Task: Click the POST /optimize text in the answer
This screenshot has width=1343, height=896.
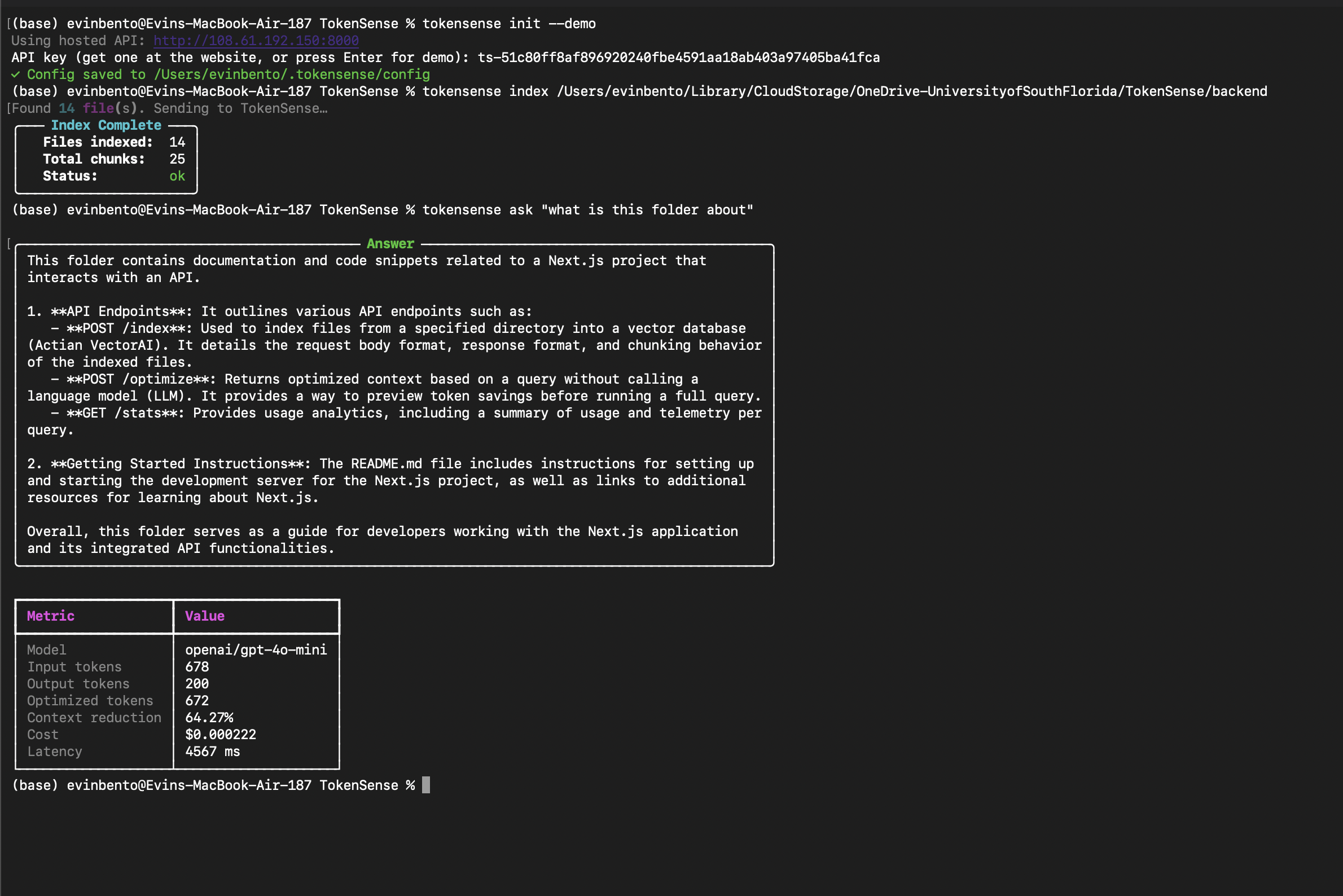Action: (137, 379)
